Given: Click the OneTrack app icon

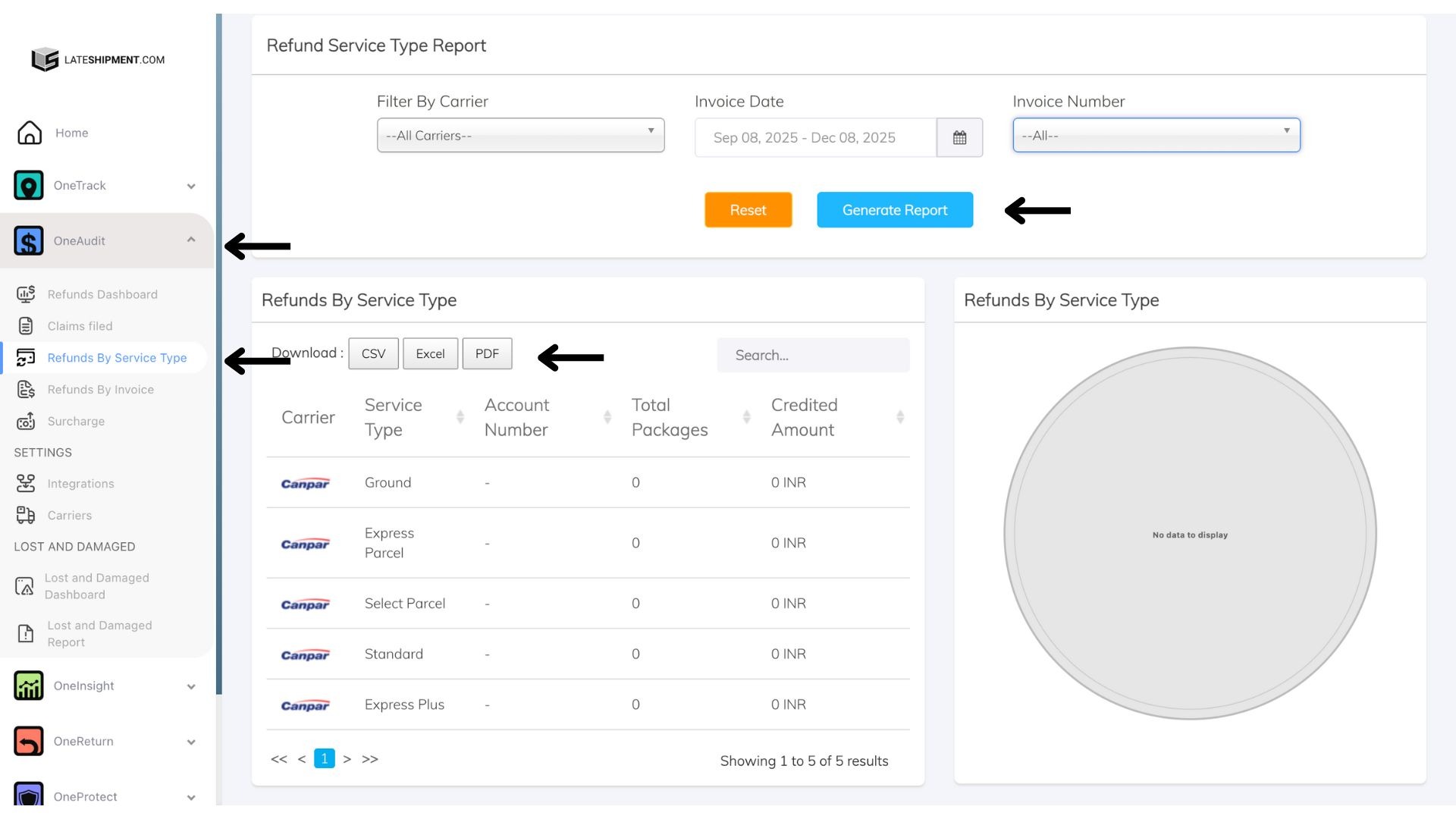Looking at the screenshot, I should tap(29, 186).
